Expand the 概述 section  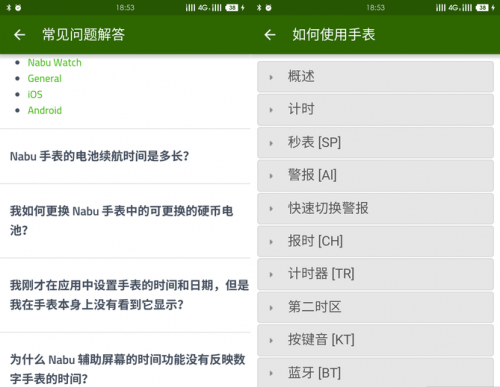[375, 77]
